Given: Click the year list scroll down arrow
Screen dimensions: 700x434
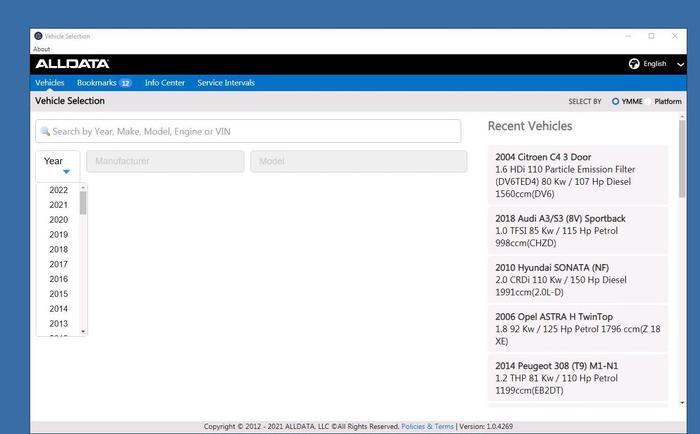Looking at the screenshot, I should [83, 331].
